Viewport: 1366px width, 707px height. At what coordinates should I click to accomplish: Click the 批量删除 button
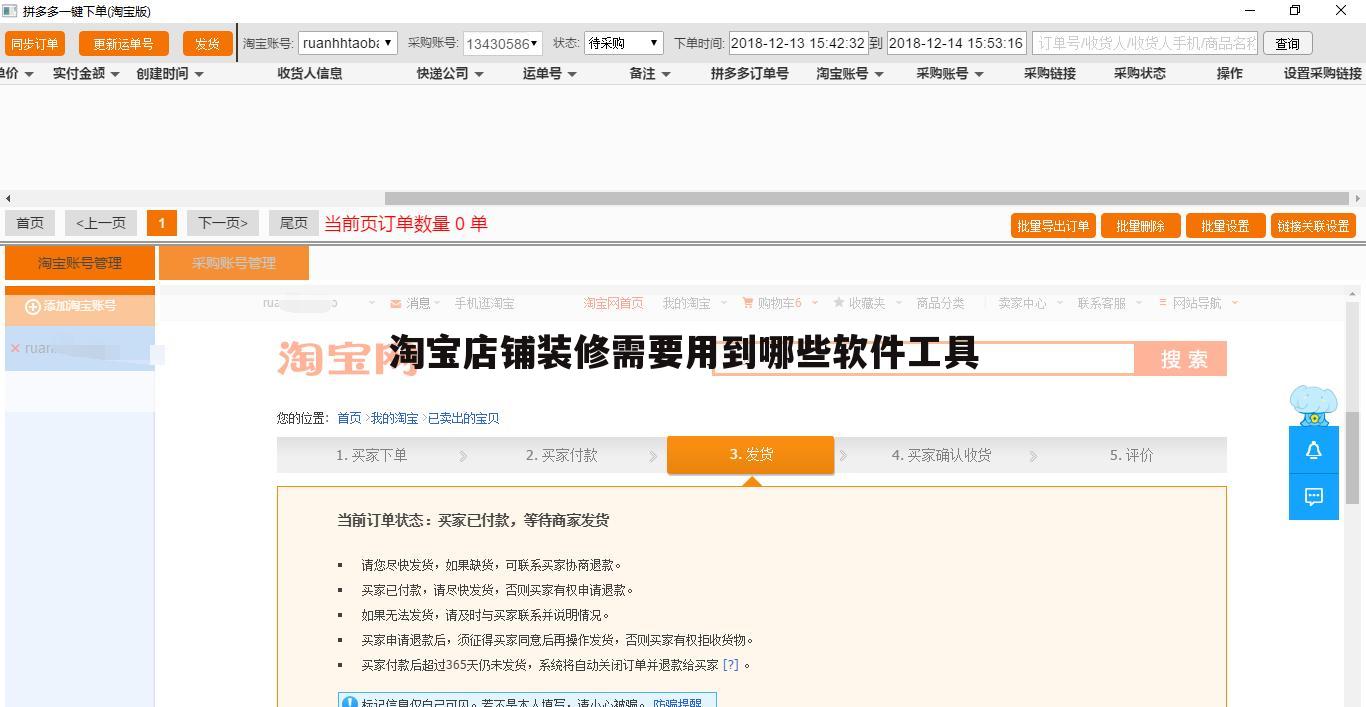coord(1140,226)
